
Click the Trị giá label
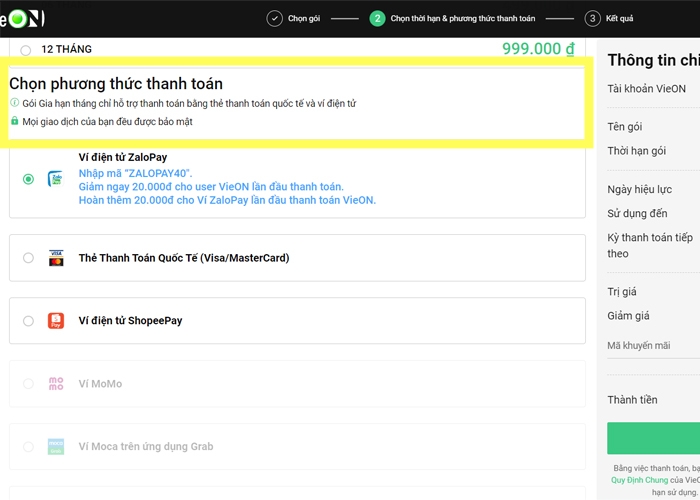(x=622, y=292)
